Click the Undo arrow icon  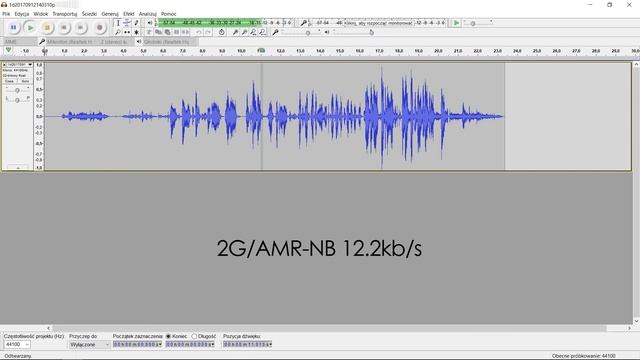[198, 32]
